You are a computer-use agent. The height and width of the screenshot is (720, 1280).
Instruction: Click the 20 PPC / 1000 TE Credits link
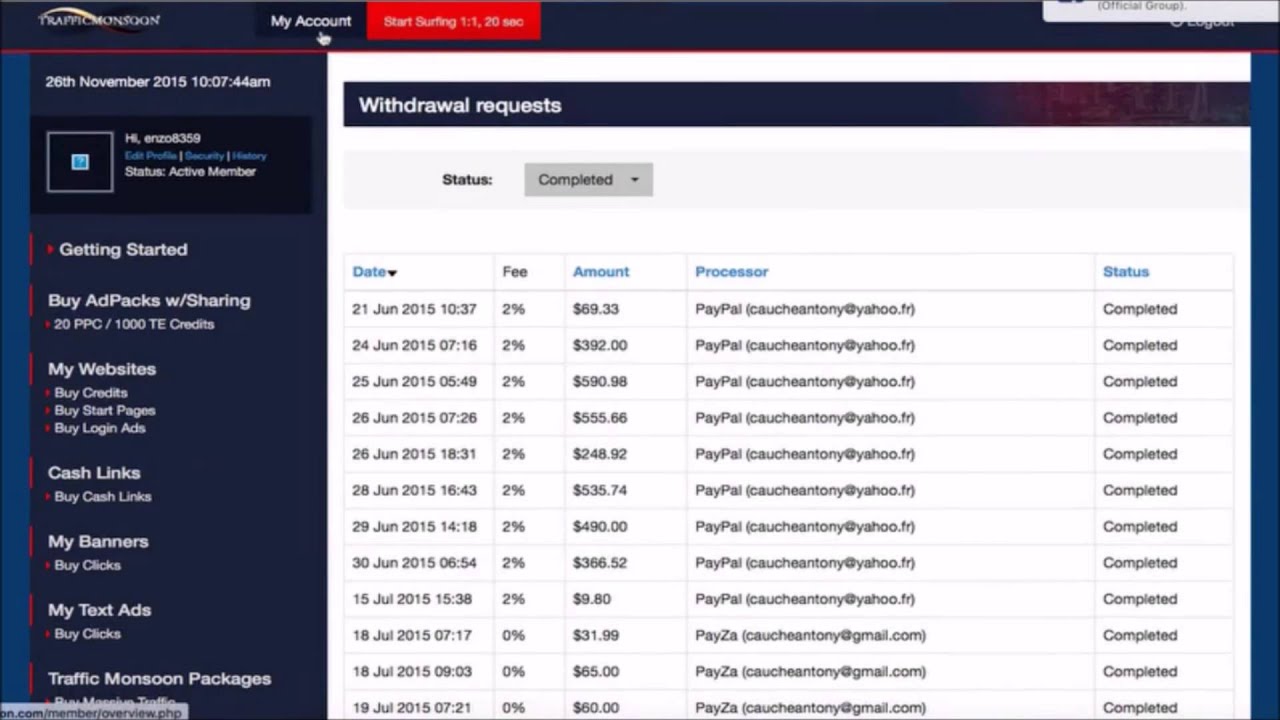tap(134, 324)
